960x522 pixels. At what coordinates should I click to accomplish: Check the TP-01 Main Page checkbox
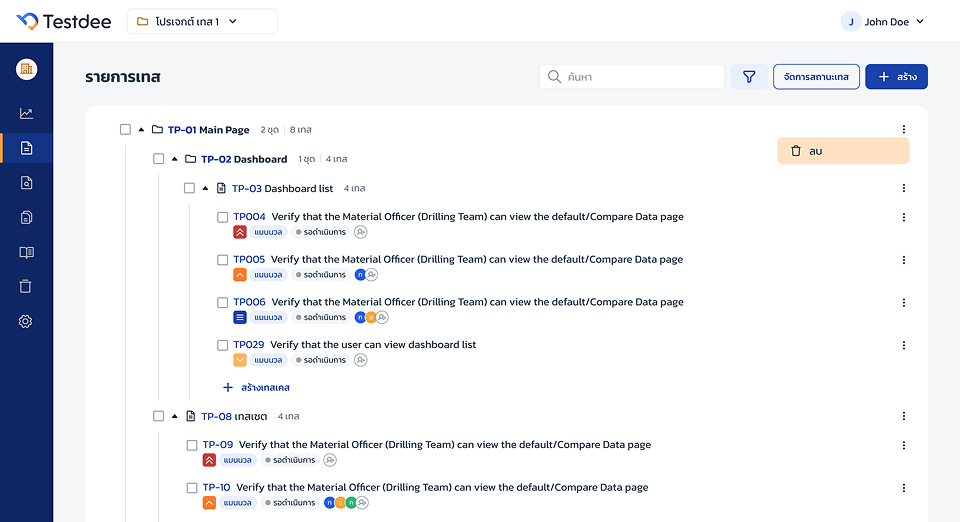(x=125, y=129)
